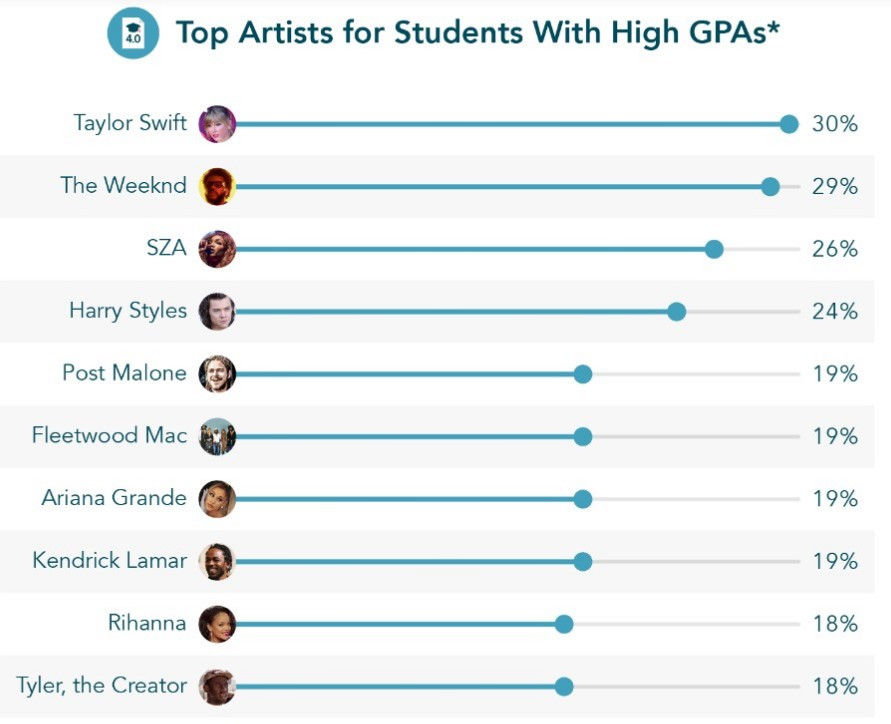Click The Weeknd's avatar picture

coord(217,186)
